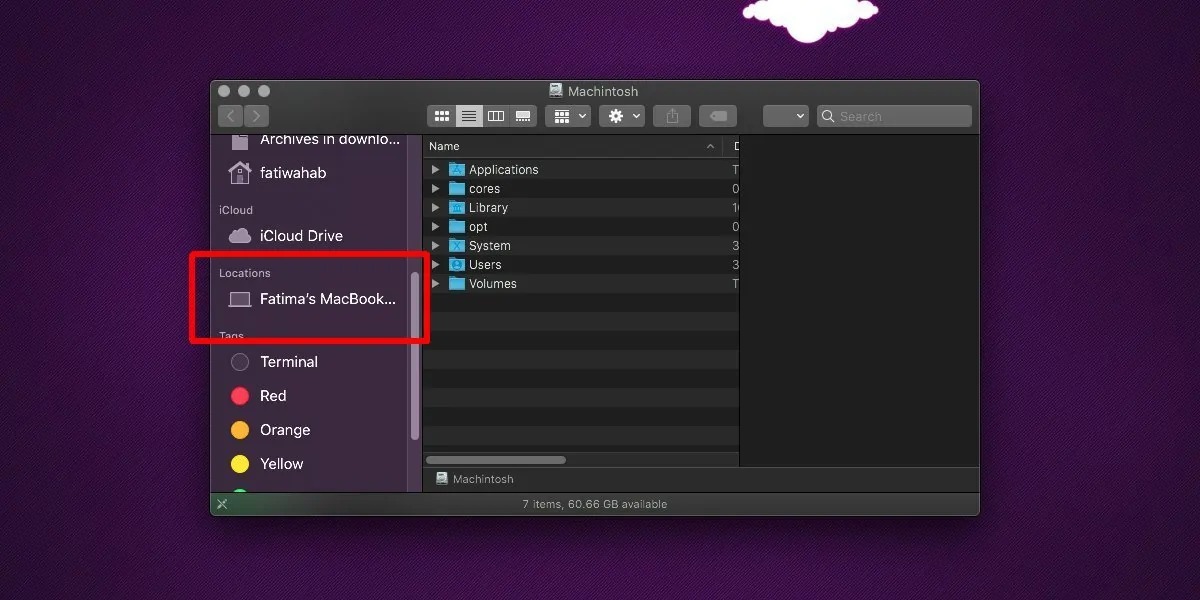The image size is (1200, 600).
Task: Click the Edit Tags toolbar icon
Action: click(718, 116)
